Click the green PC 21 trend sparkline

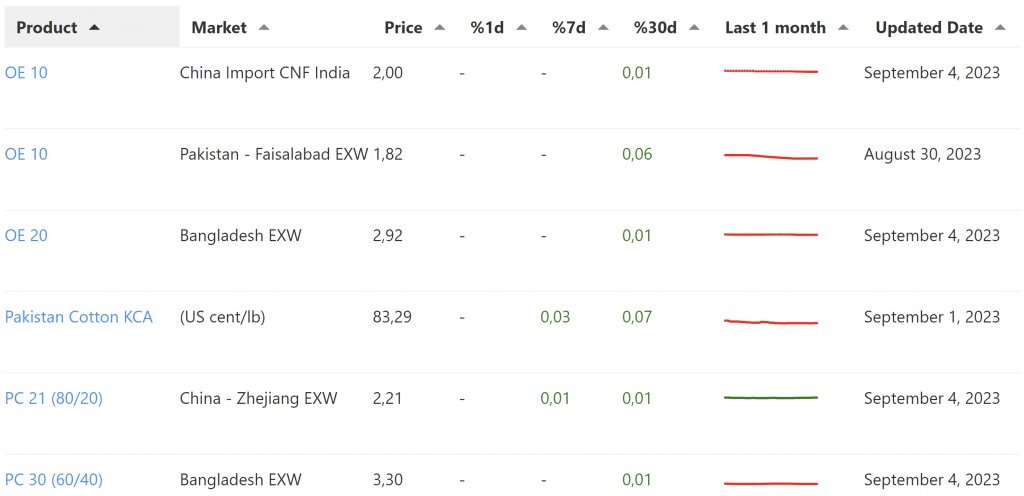click(770, 398)
